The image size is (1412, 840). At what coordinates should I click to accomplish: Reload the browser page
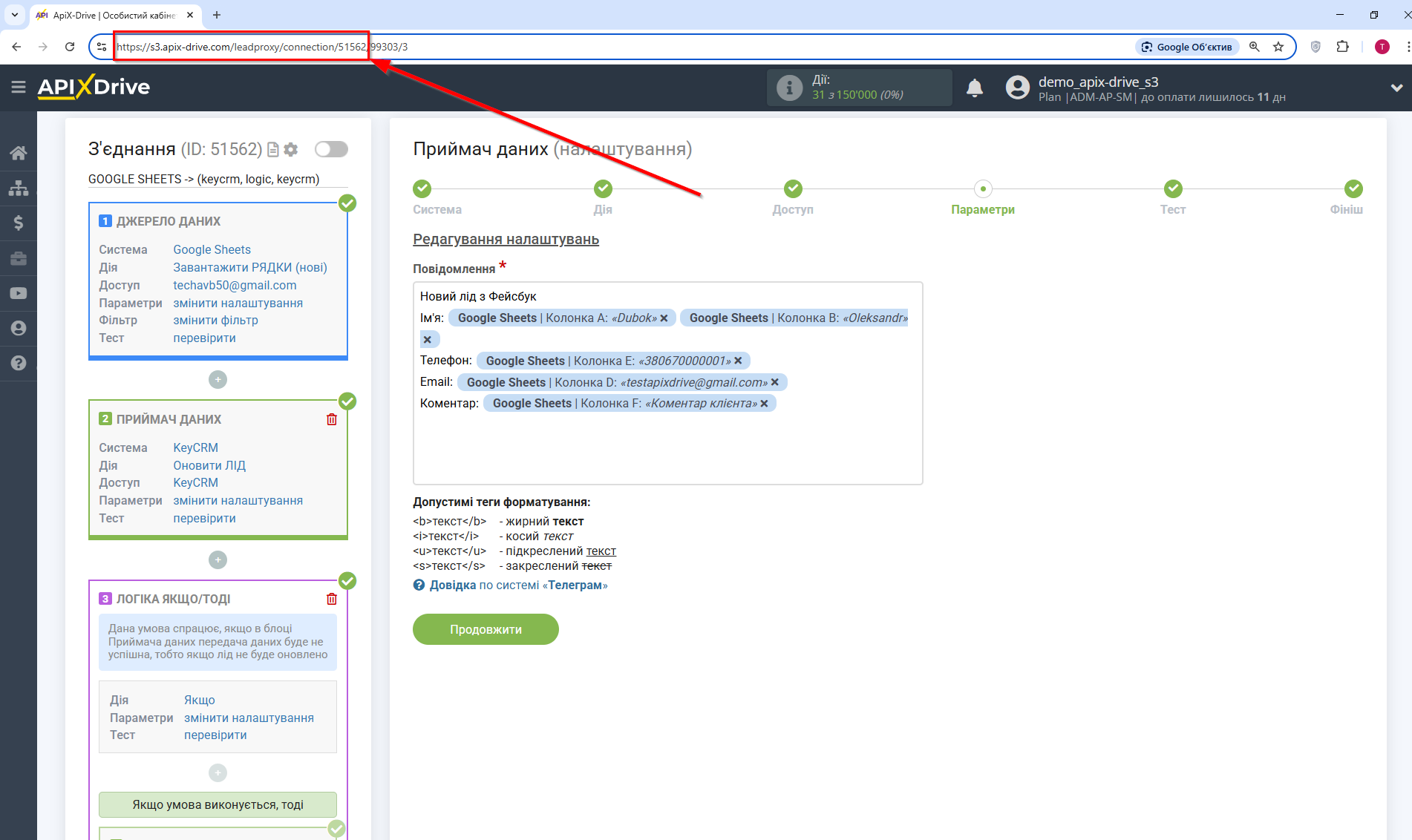(x=70, y=47)
